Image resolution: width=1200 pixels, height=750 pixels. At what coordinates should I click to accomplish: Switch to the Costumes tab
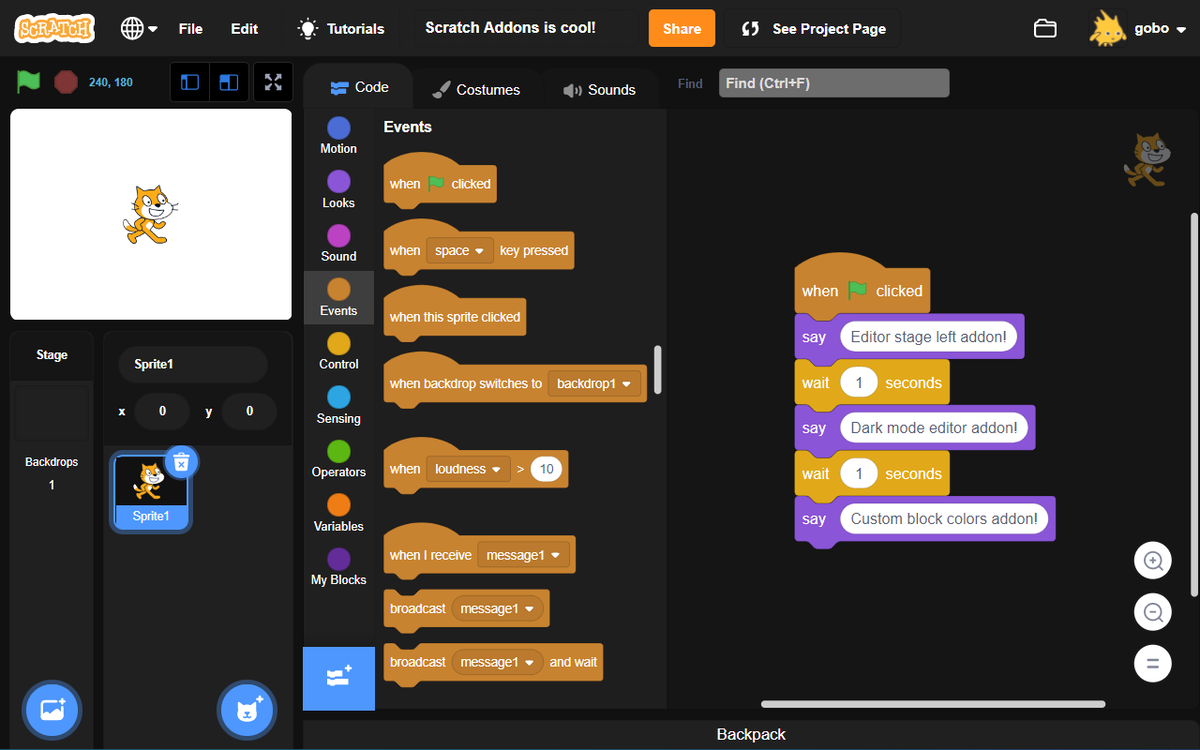pyautogui.click(x=476, y=89)
